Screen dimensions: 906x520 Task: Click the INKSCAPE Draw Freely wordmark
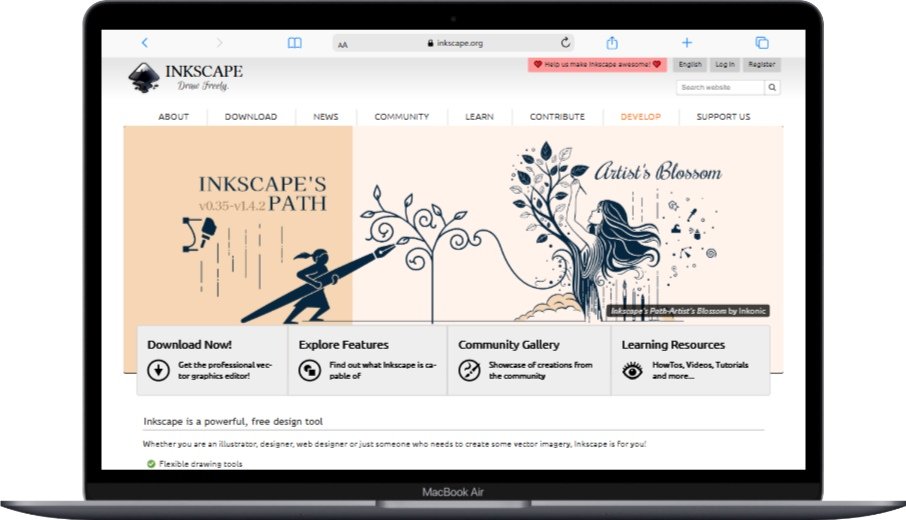[x=203, y=77]
